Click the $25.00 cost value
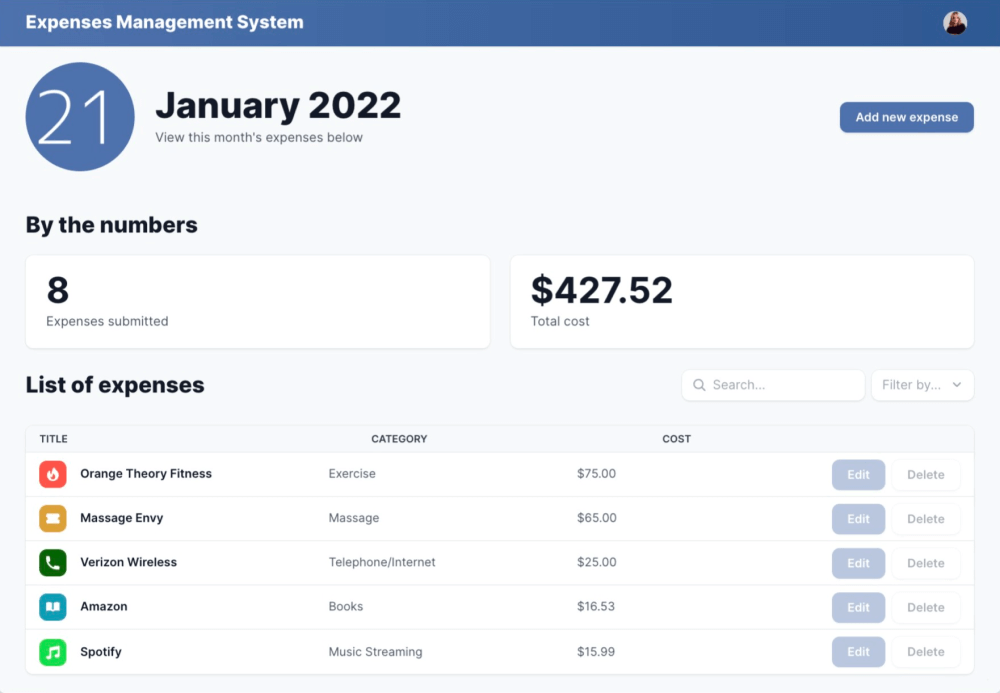The width and height of the screenshot is (1000, 693). point(597,562)
